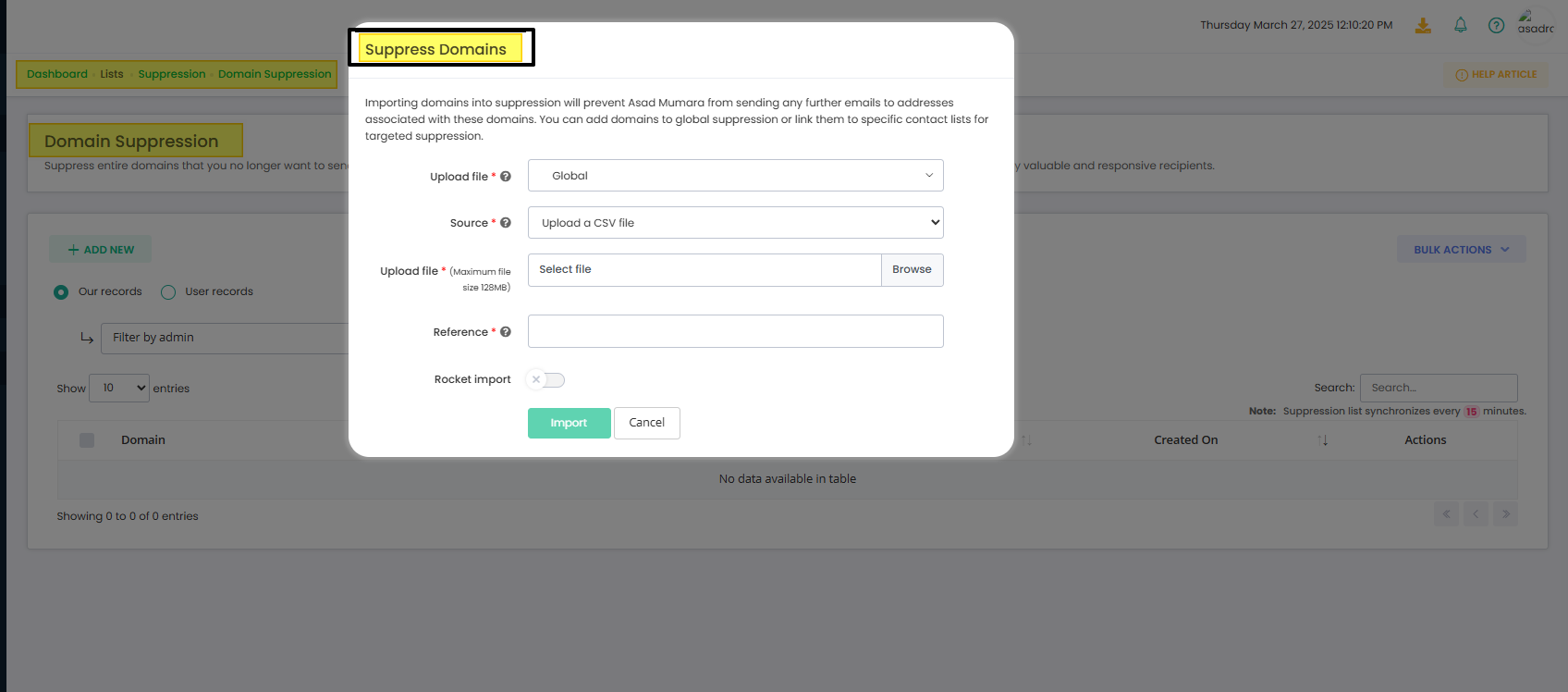Click the Suppress Domains dialog title
This screenshot has width=1568, height=692.
coord(435,49)
